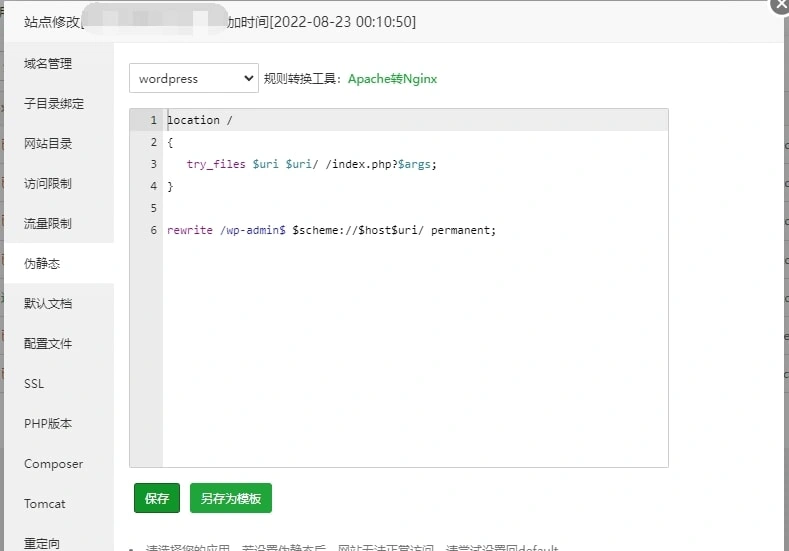This screenshot has height=551, width=789.
Task: Select the PHP版本 tab
Action: (x=48, y=424)
